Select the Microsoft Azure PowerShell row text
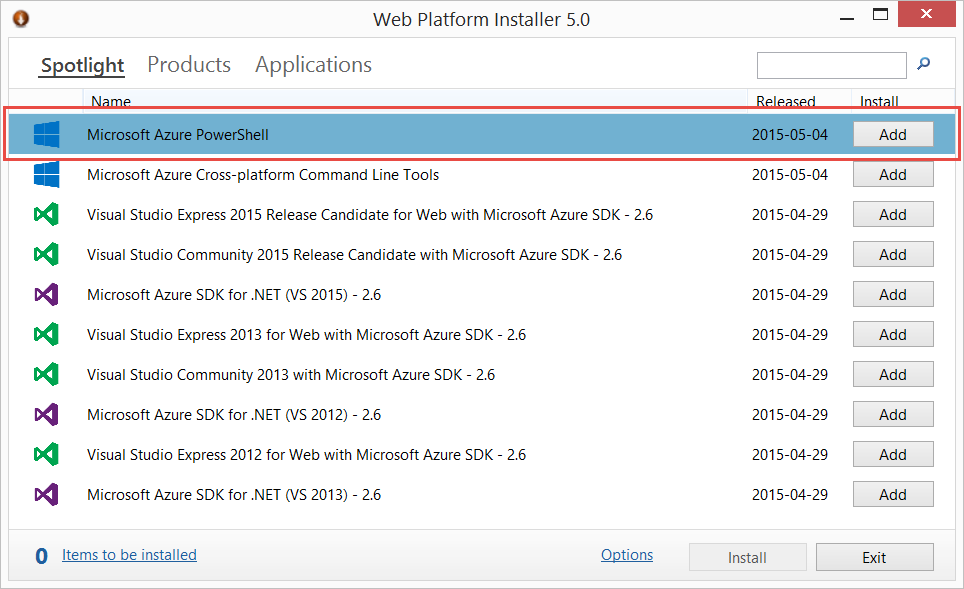The width and height of the screenshot is (964, 589). click(x=178, y=135)
